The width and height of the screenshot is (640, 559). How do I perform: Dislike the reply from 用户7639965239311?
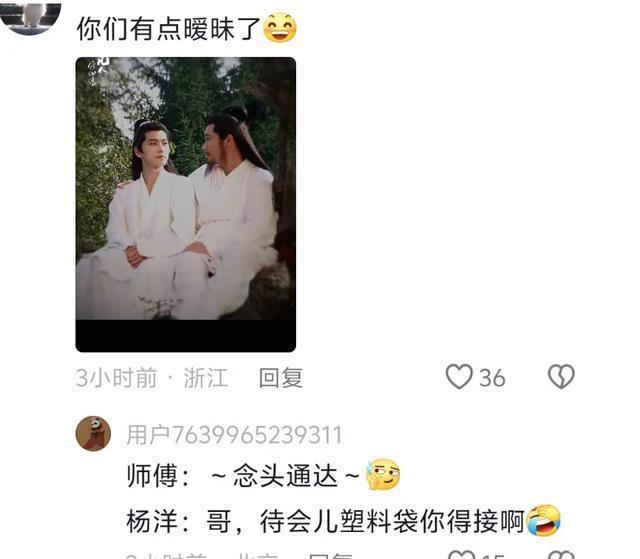click(562, 555)
